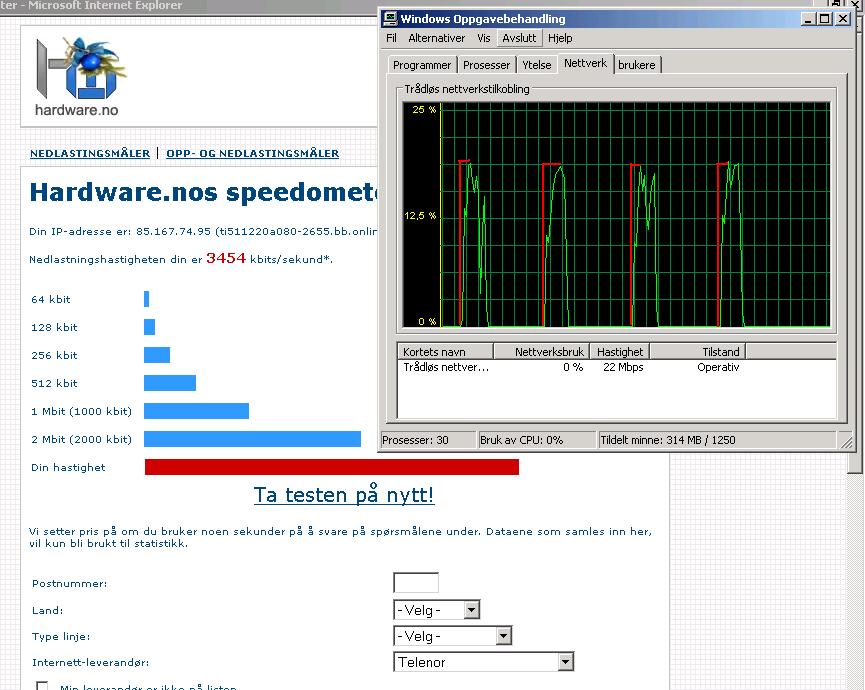Click the Task Manager window resize grip
The width and height of the screenshot is (865, 690).
(x=845, y=441)
